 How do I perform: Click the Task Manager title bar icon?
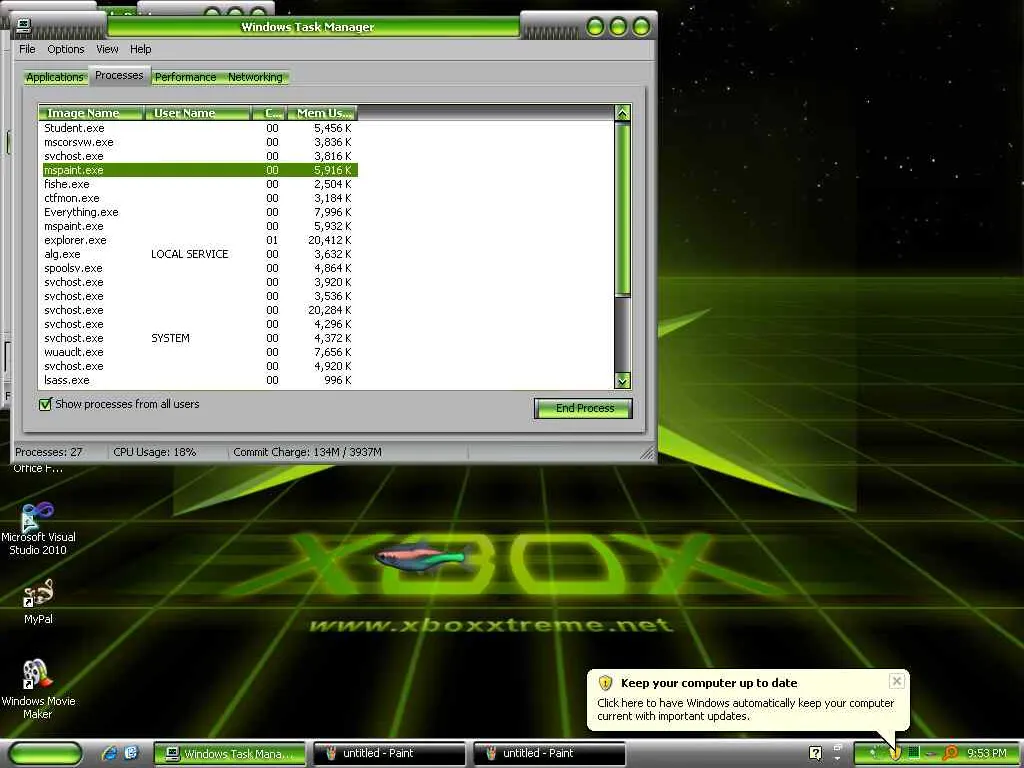24,26
